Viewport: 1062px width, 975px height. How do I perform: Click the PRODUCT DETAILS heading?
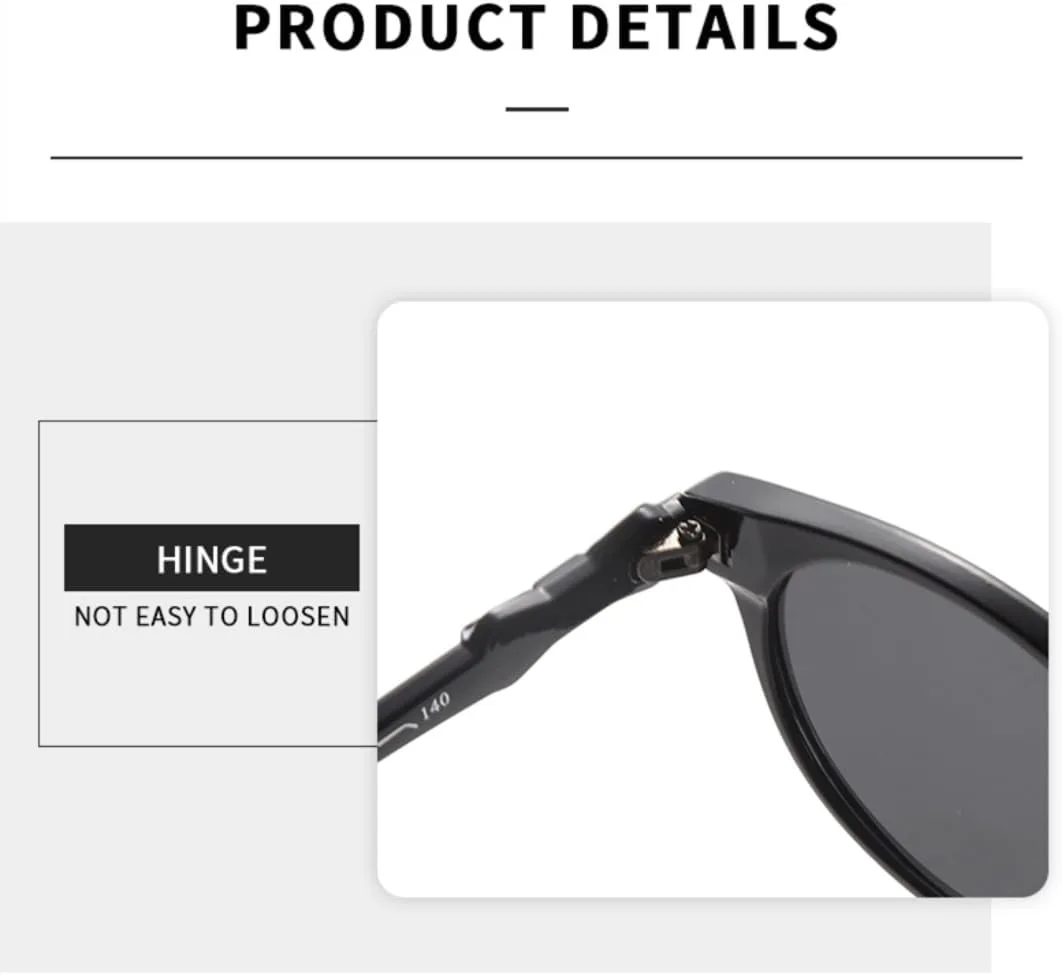pos(536,27)
